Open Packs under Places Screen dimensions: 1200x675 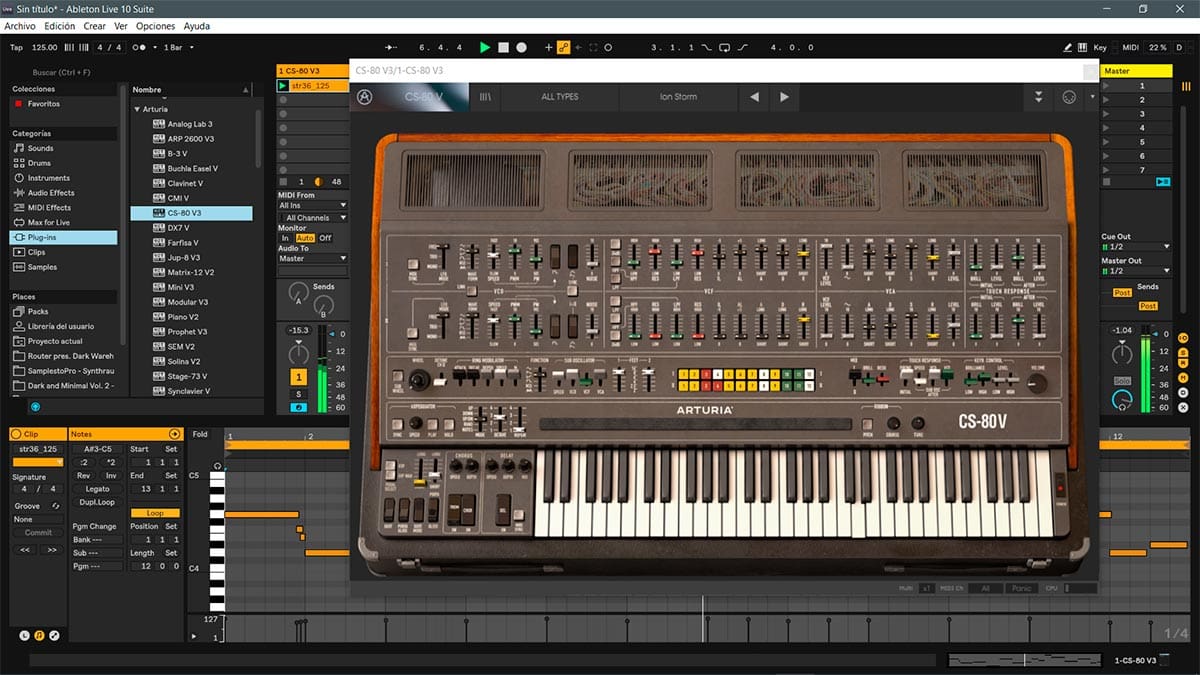click(38, 312)
